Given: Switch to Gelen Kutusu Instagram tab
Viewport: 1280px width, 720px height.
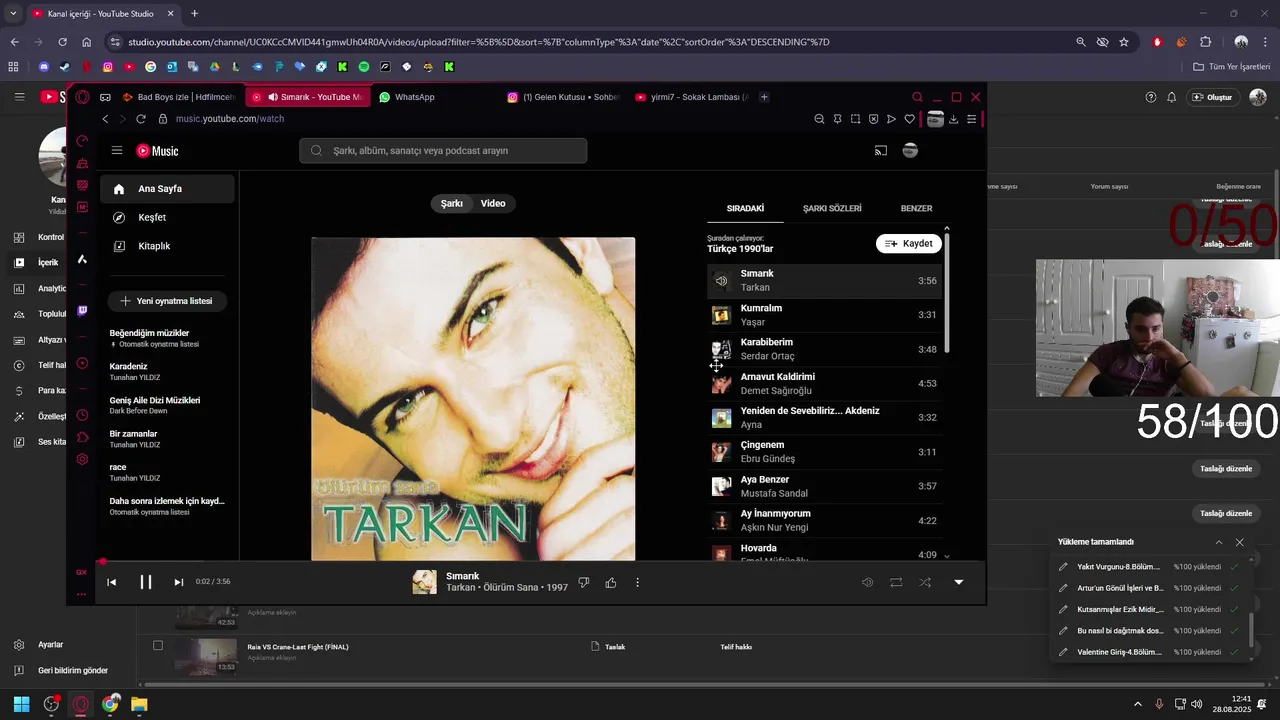Looking at the screenshot, I should click(564, 97).
